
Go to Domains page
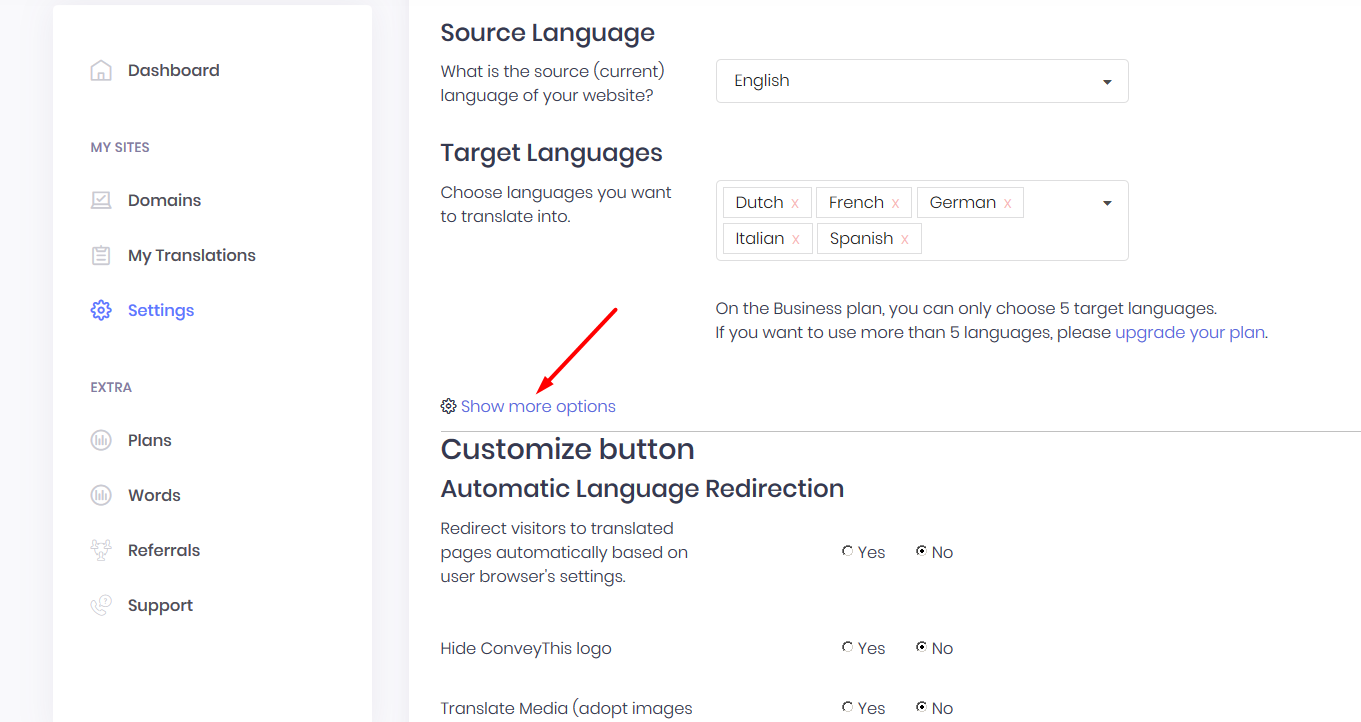(164, 200)
